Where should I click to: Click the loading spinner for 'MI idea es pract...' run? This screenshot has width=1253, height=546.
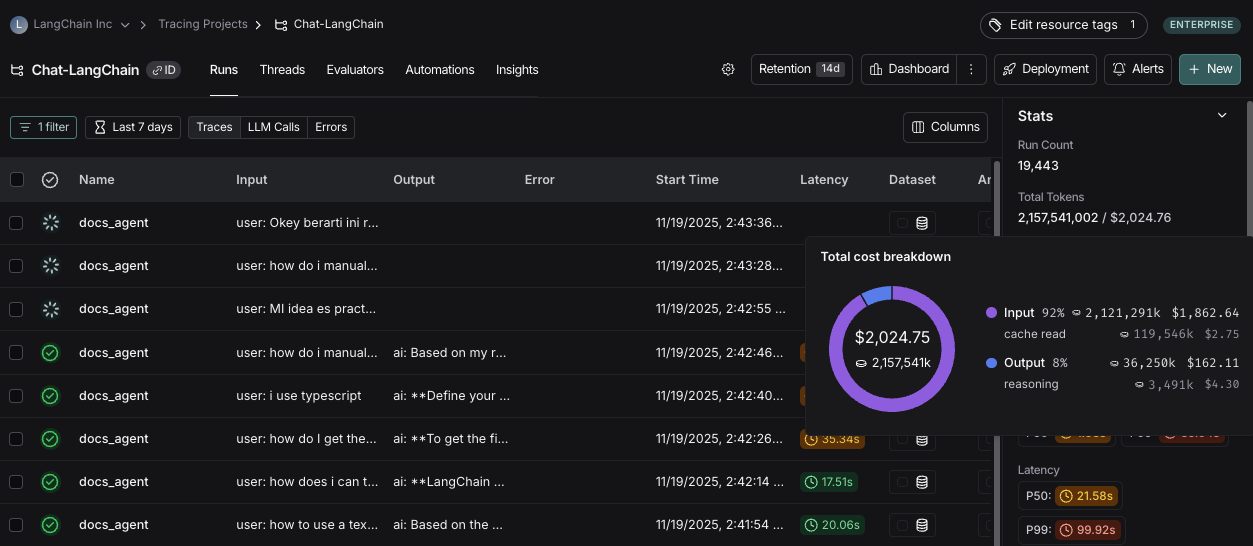tap(50, 309)
